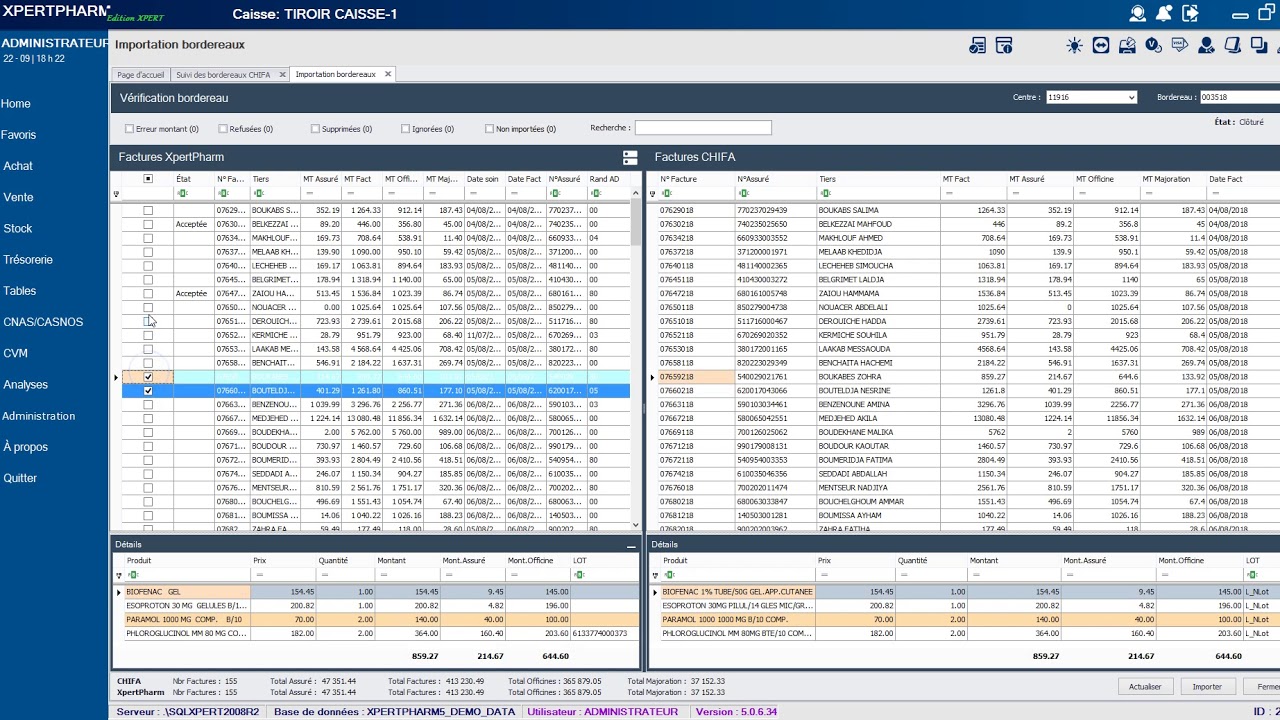Click N°Assuré filter icon in XpertPharm grid
The height and width of the screenshot is (720, 1280).
click(x=555, y=193)
